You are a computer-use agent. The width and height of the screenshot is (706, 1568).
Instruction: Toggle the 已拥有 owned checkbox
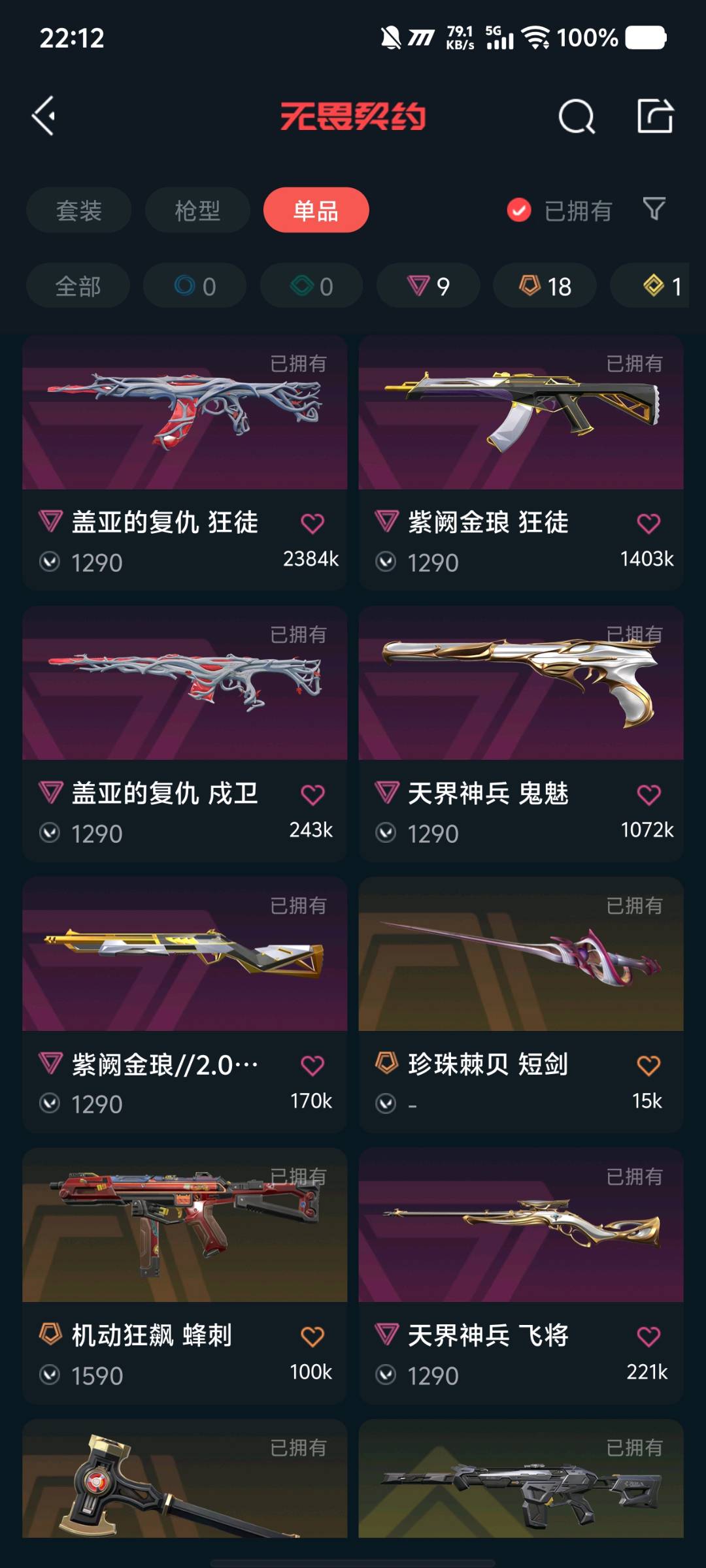coord(519,210)
